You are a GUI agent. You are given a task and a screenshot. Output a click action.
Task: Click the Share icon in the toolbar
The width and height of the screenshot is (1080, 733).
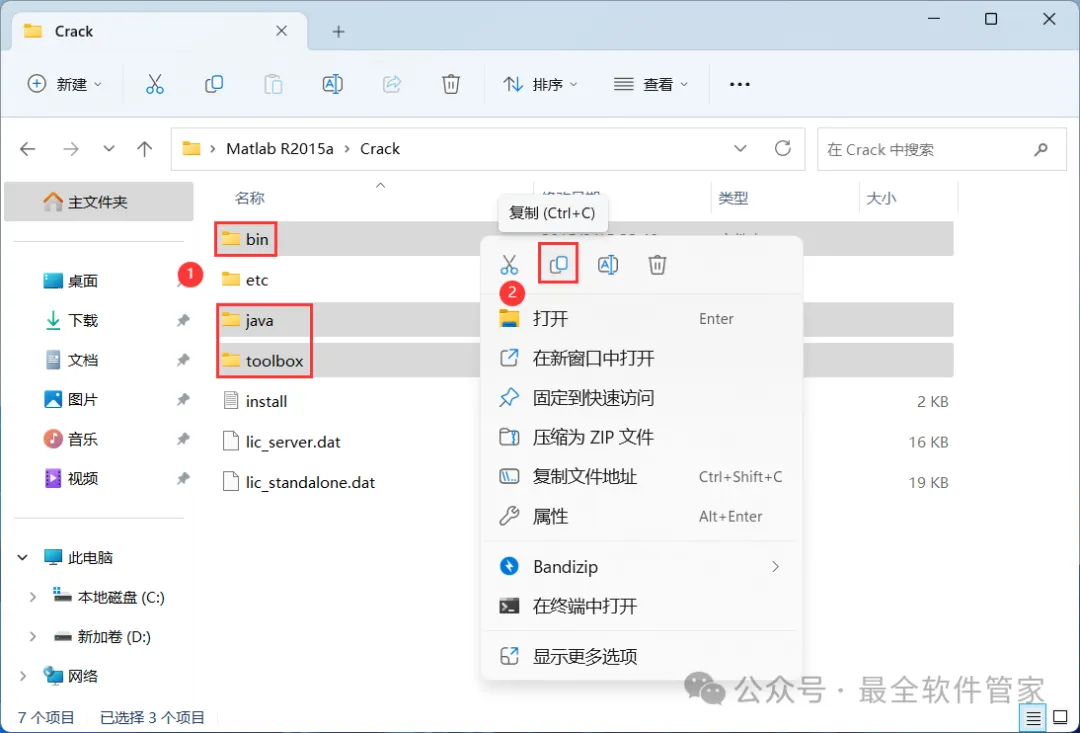pyautogui.click(x=392, y=84)
